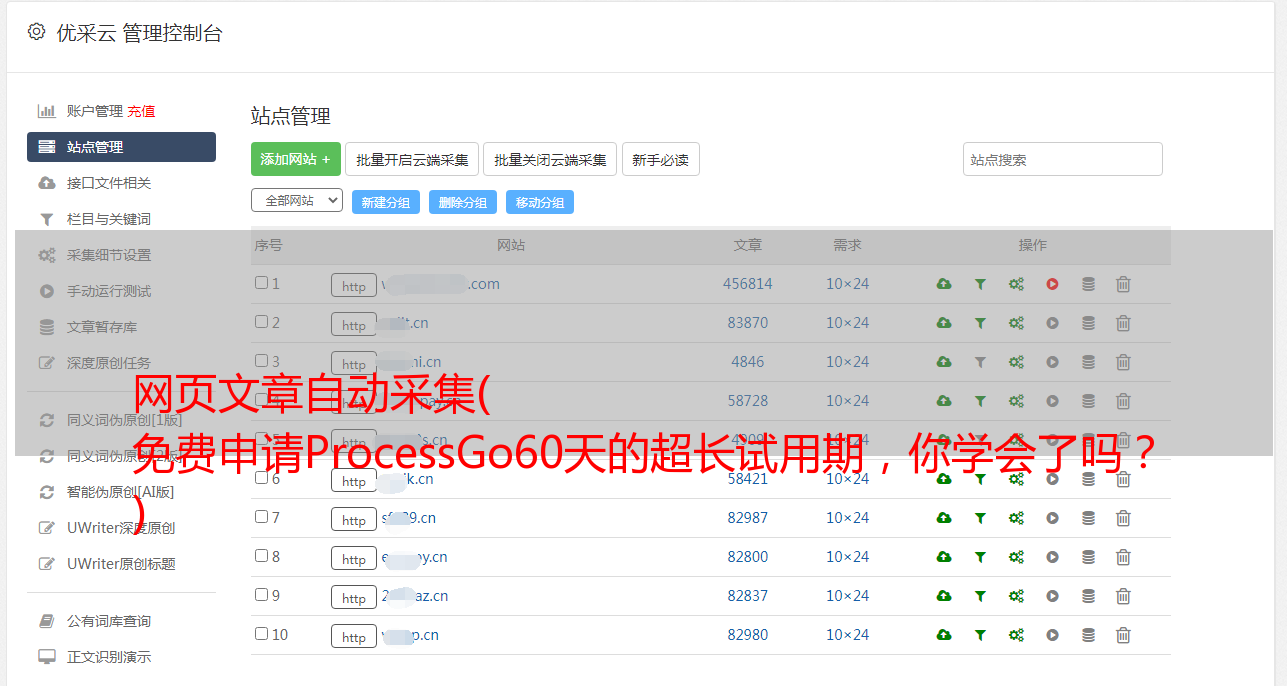Open gears settings icon in row 10

tap(1016, 635)
